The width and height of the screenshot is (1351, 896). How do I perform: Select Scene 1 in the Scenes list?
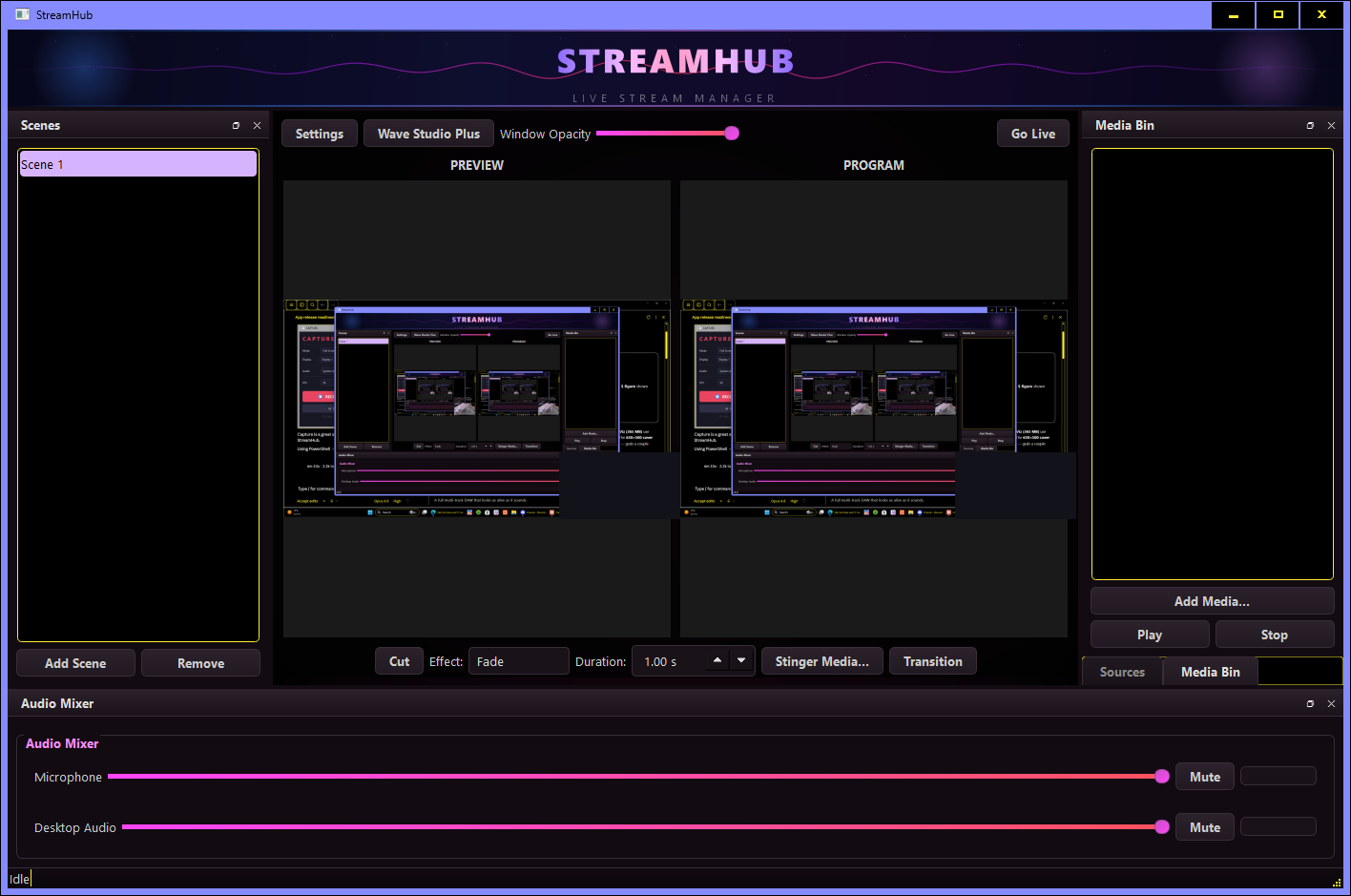(x=137, y=164)
